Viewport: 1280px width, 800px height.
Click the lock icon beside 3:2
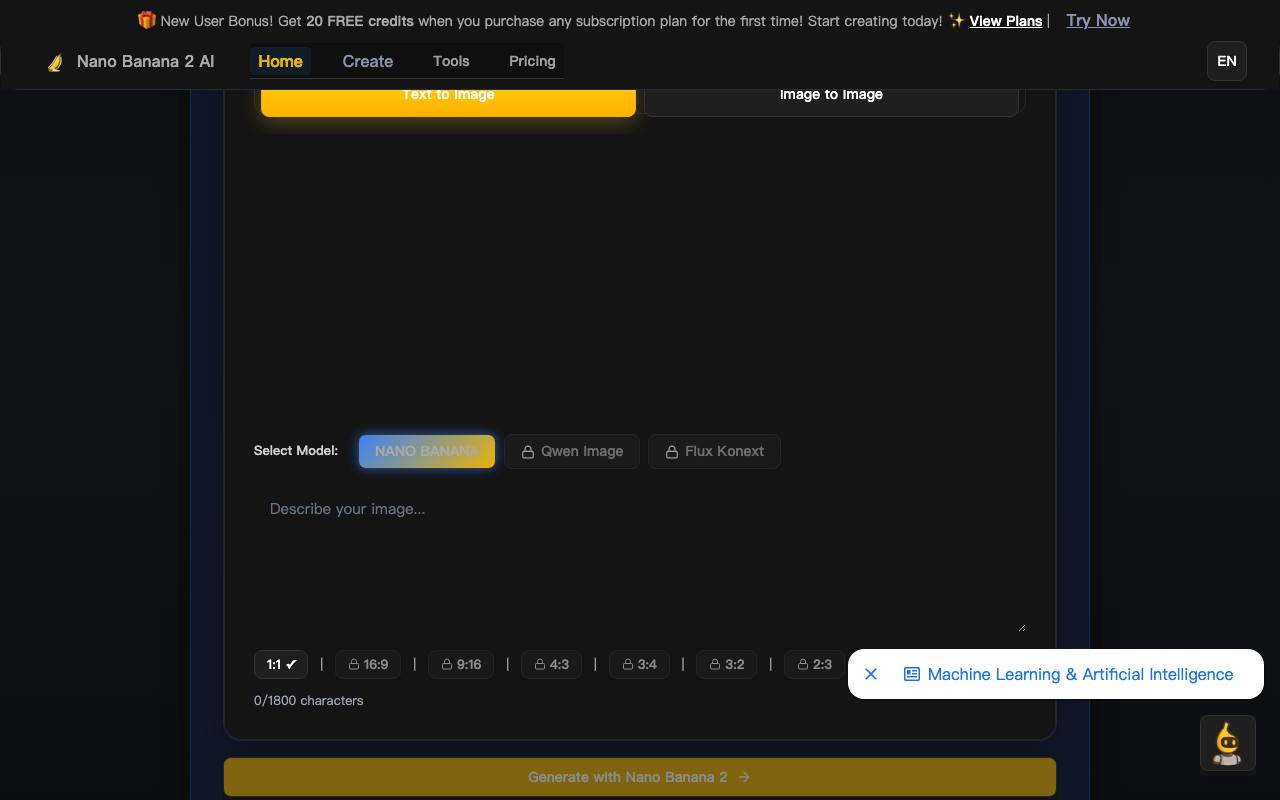pos(715,664)
